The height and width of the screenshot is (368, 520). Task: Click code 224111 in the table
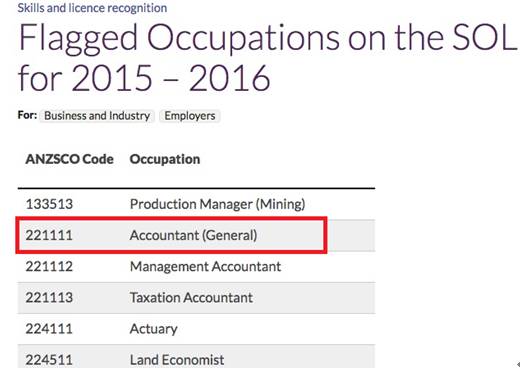click(49, 329)
